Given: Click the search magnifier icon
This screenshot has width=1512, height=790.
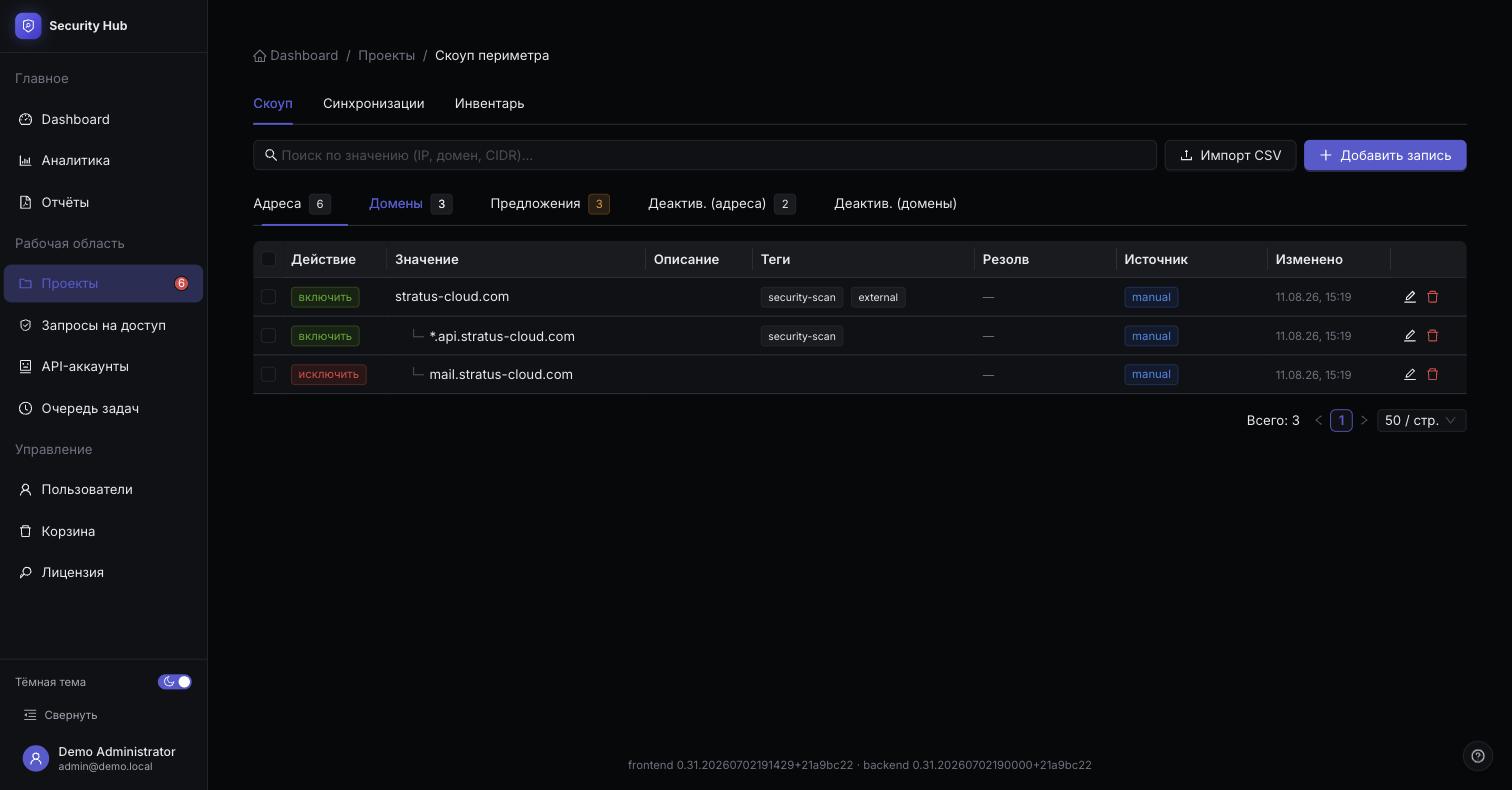Looking at the screenshot, I should [271, 155].
